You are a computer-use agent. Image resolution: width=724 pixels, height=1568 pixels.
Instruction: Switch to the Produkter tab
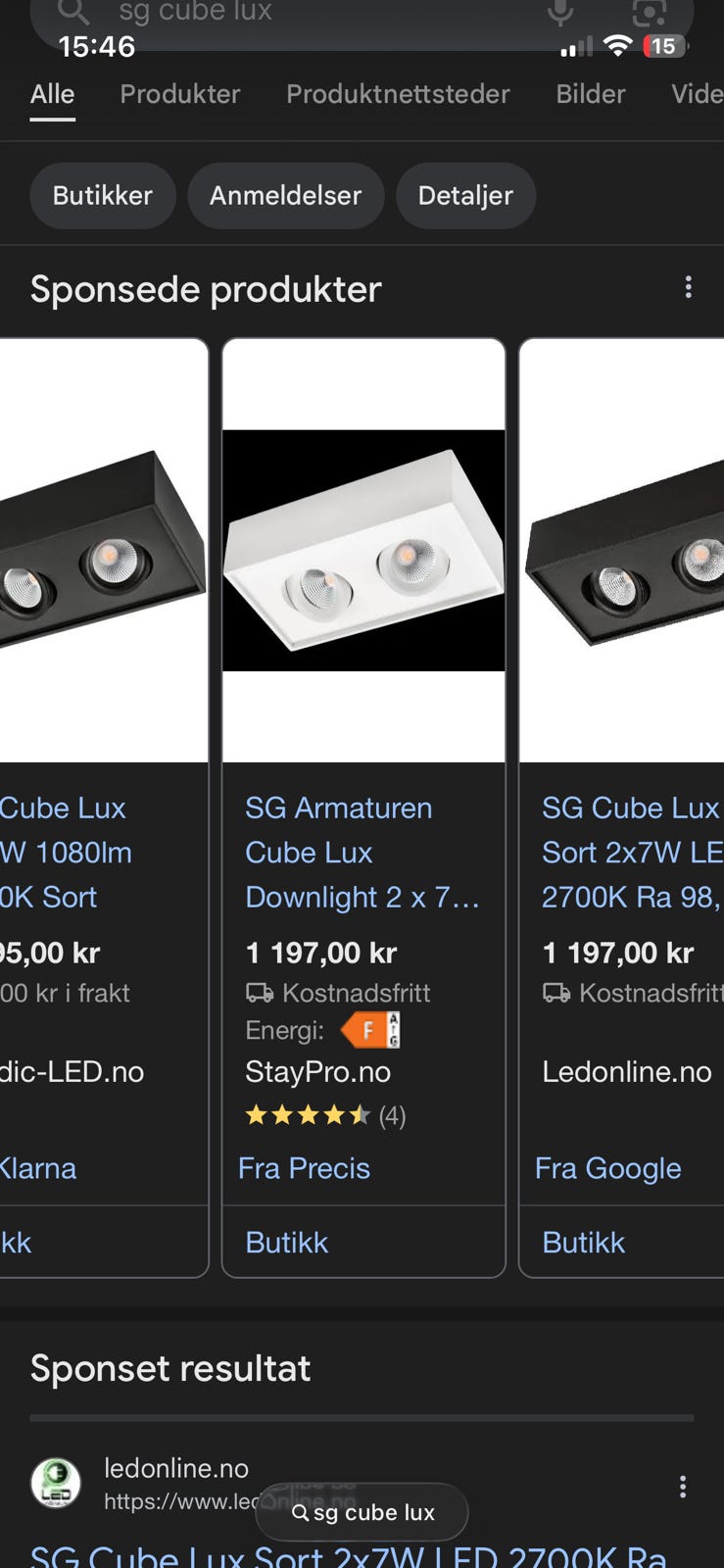point(179,94)
